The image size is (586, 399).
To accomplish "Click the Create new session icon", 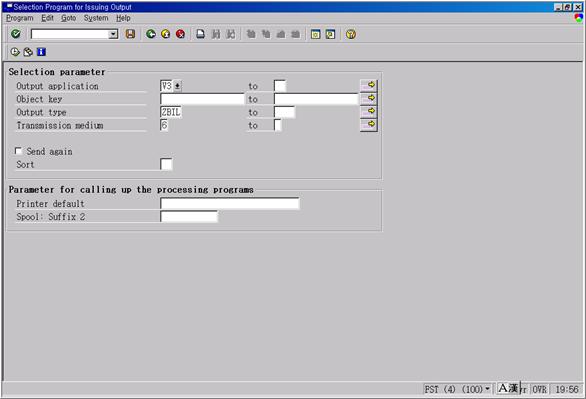I will click(315, 34).
